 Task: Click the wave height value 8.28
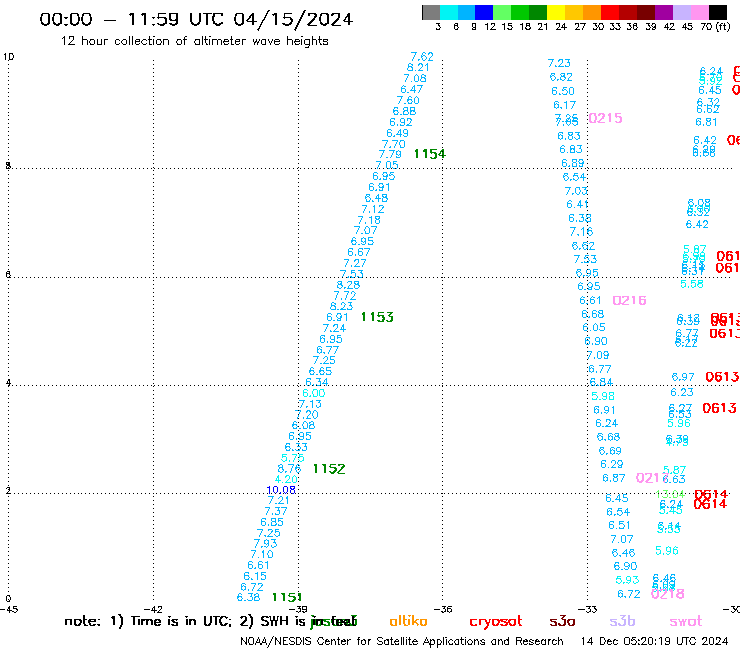(348, 285)
